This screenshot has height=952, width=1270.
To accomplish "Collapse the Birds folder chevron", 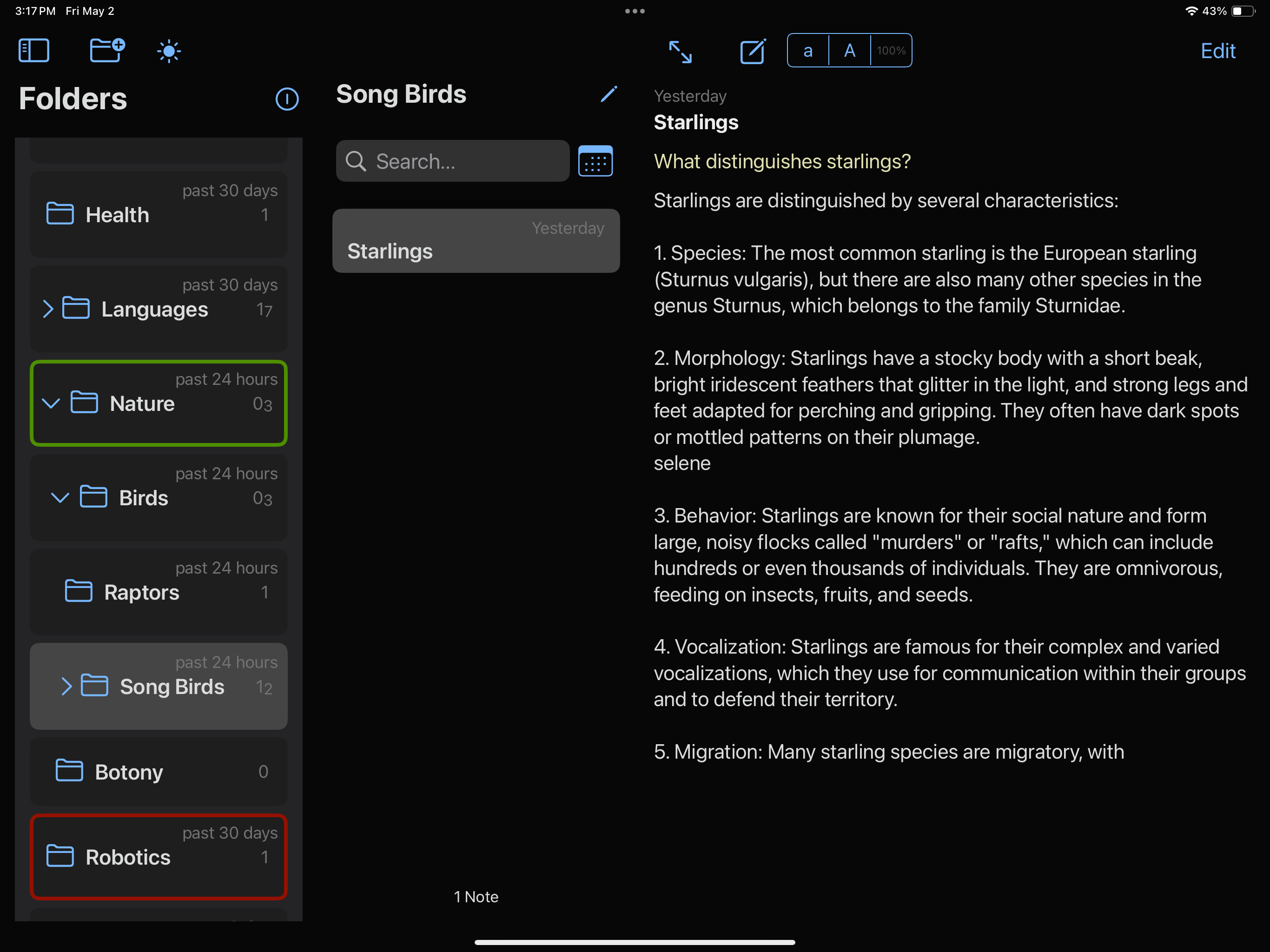I will coord(60,497).
